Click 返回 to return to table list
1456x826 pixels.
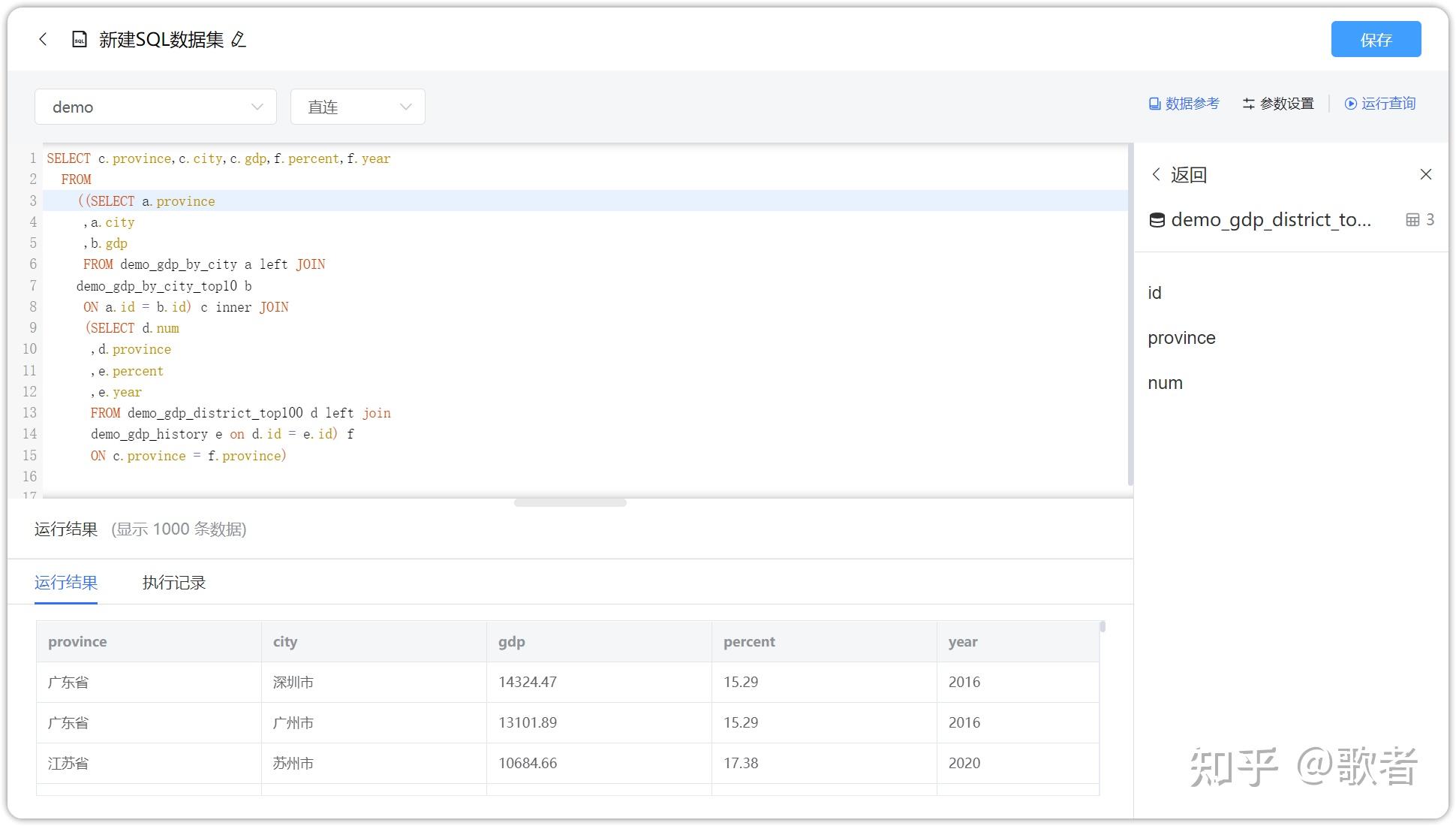1179,175
